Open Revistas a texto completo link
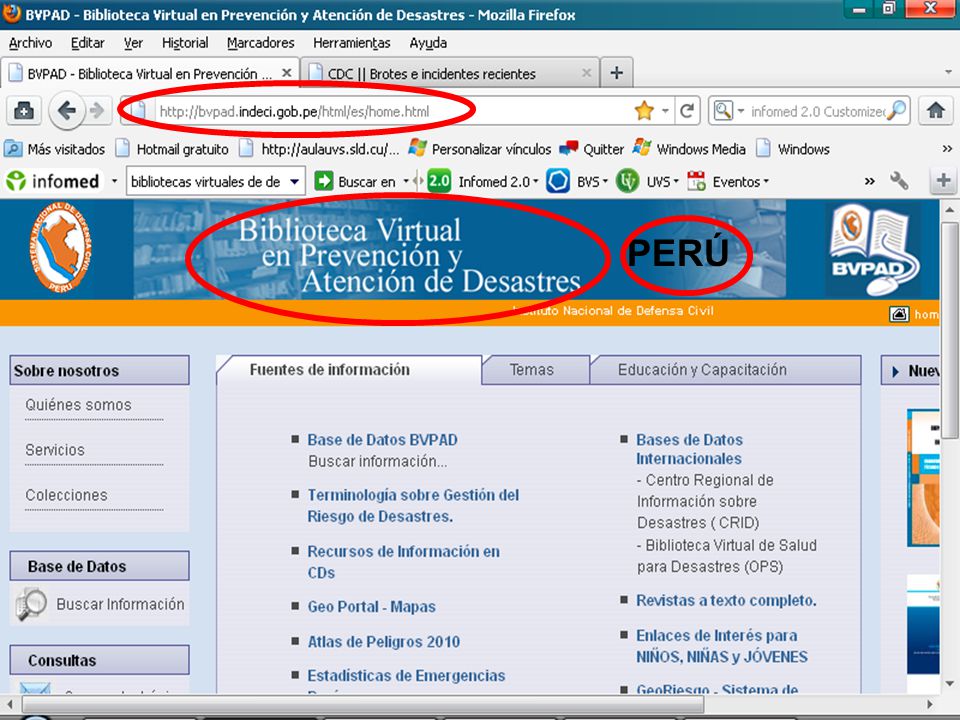 pos(726,601)
